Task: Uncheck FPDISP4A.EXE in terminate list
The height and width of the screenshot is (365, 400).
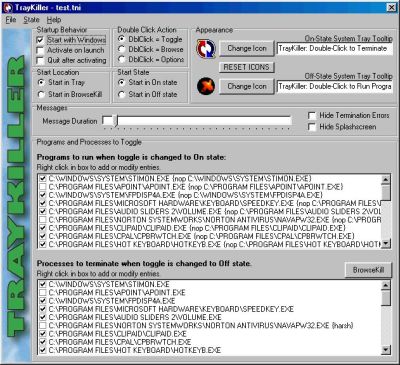Action: pos(43,301)
